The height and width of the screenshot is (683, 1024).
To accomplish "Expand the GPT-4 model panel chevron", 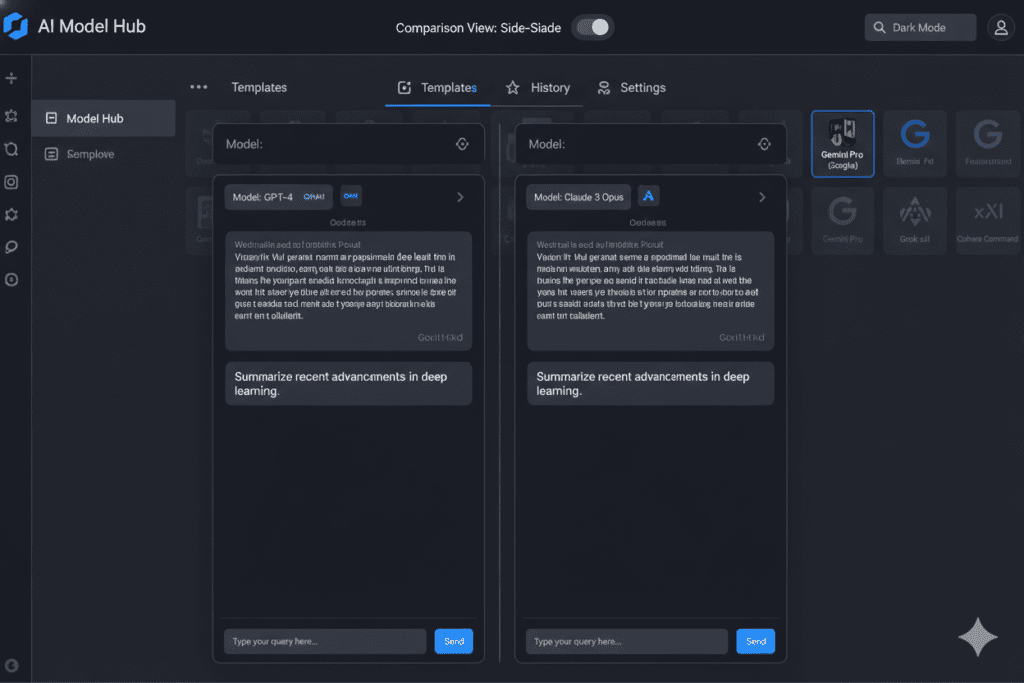I will [461, 197].
